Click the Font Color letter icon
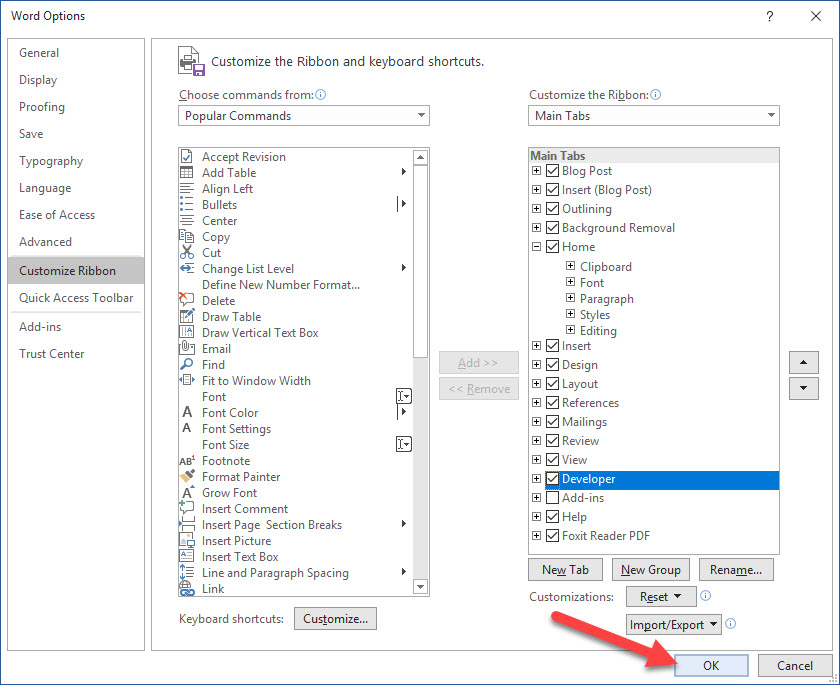 tap(186, 412)
